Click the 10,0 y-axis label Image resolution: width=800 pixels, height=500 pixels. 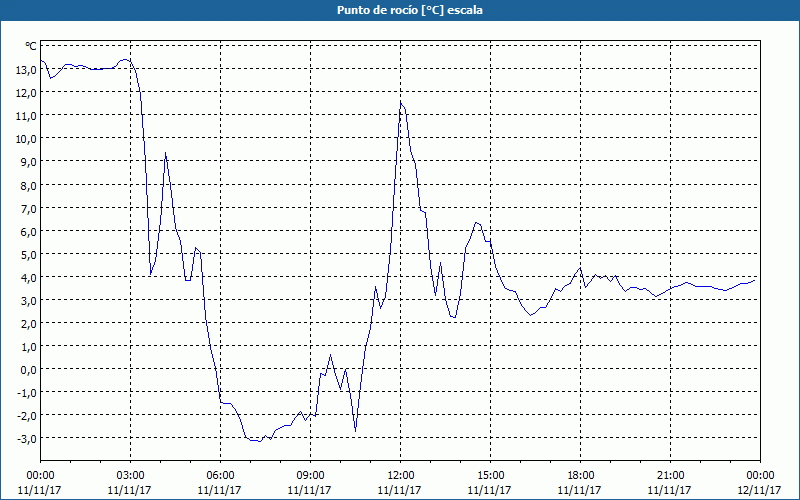26,139
